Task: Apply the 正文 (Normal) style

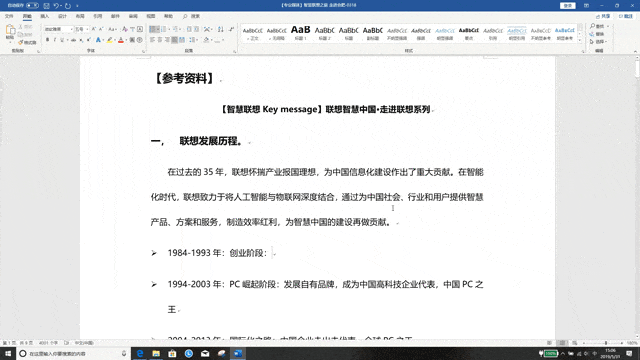Action: (253, 33)
